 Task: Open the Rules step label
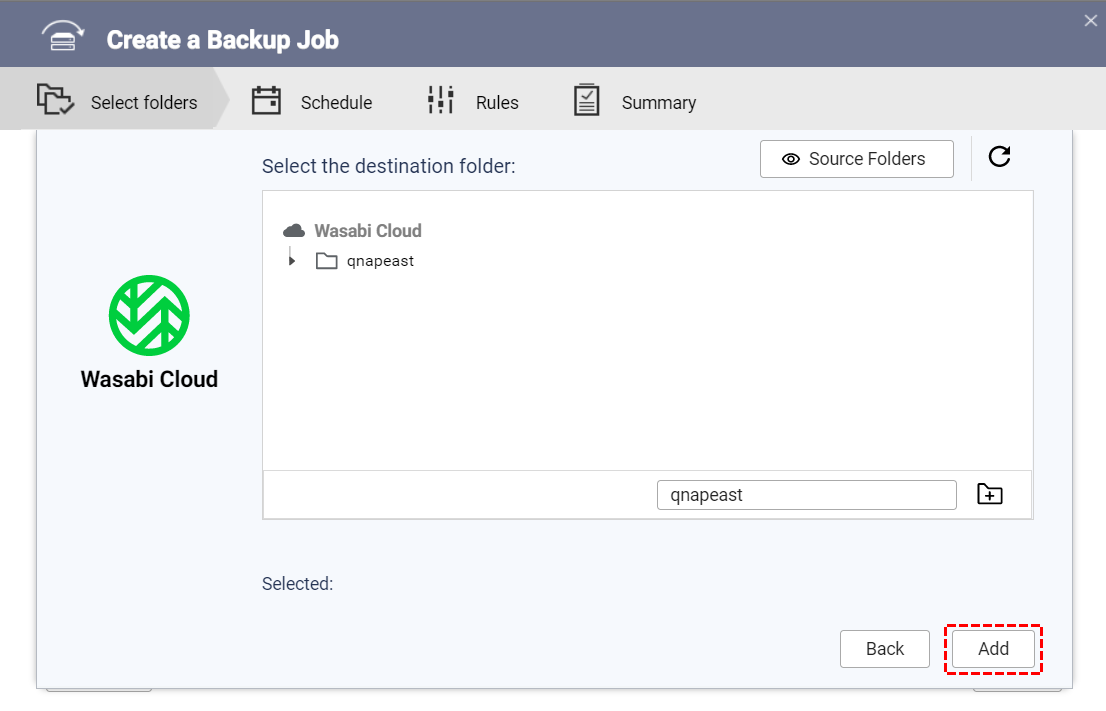pyautogui.click(x=497, y=103)
